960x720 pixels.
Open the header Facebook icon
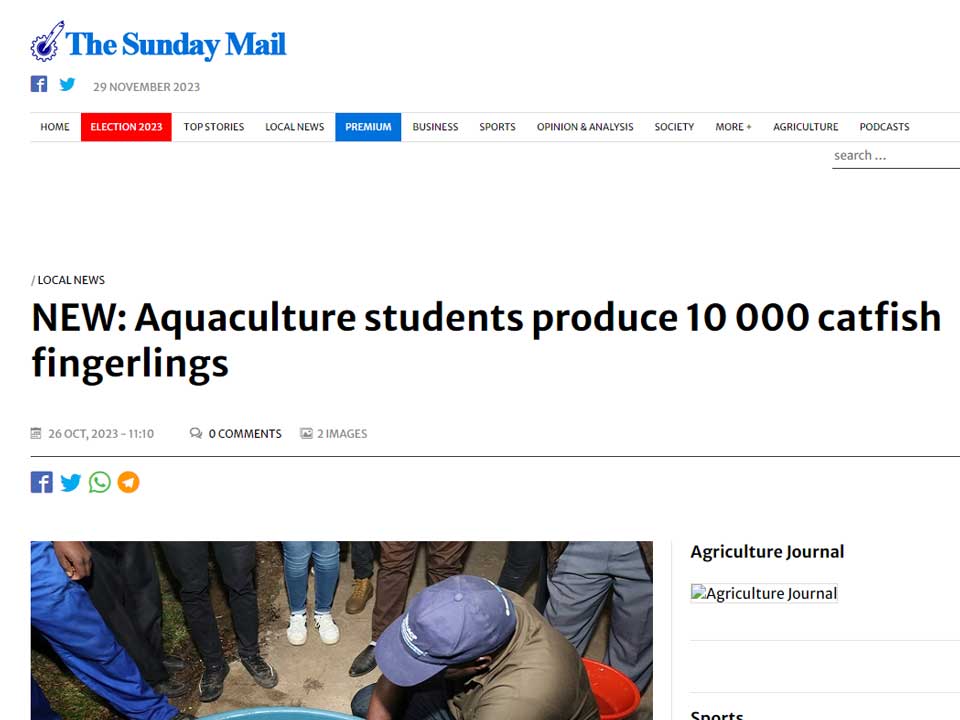pos(39,84)
